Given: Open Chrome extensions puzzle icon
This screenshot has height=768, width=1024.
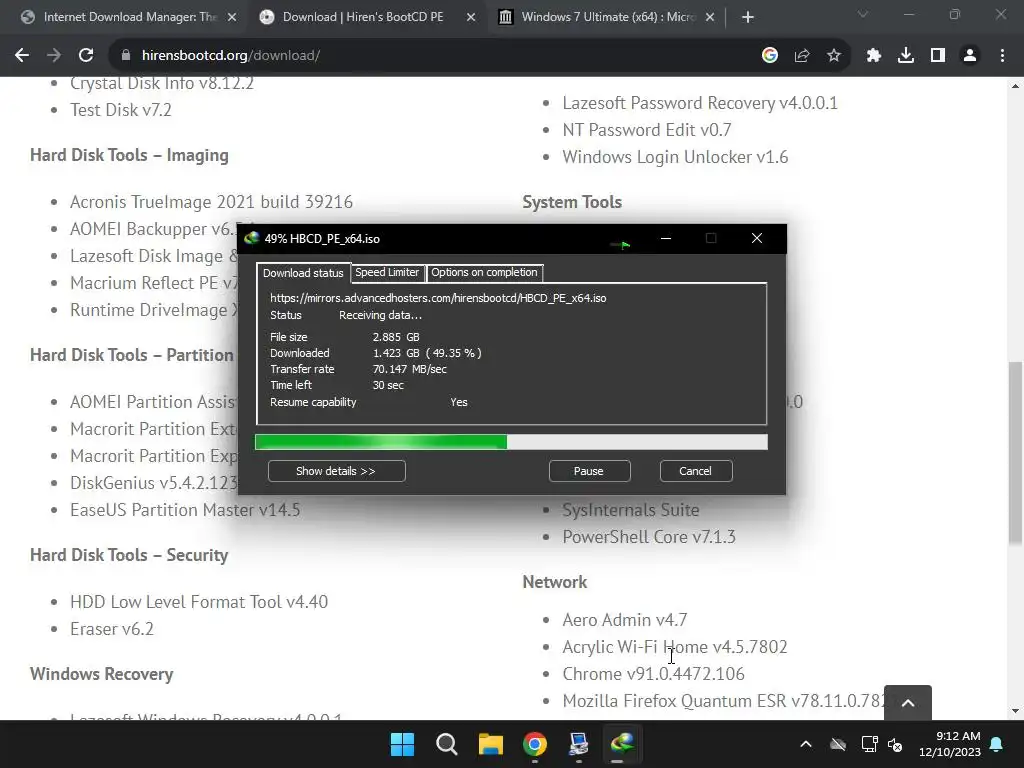Looking at the screenshot, I should 874,56.
